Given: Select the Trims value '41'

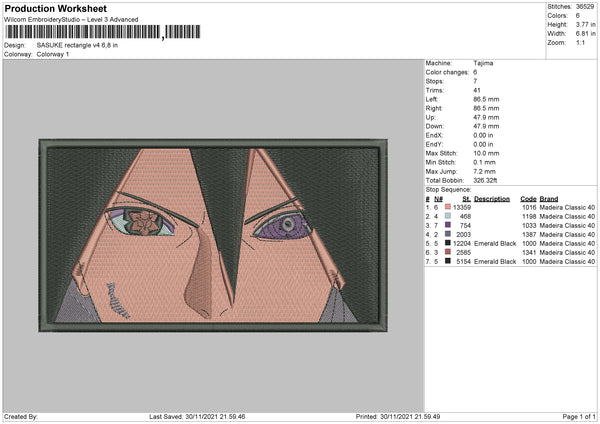Looking at the screenshot, I should [477, 90].
